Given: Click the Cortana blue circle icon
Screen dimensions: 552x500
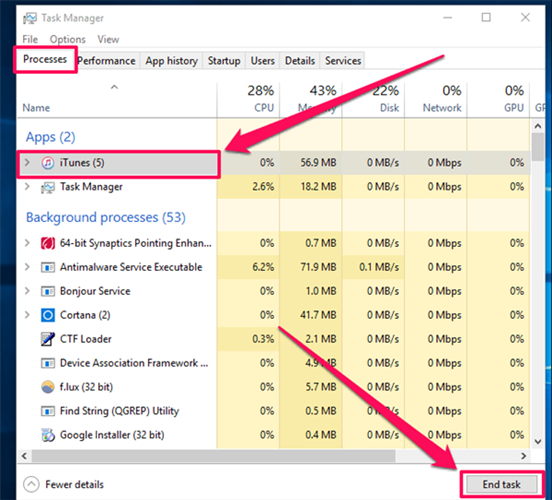Looking at the screenshot, I should pyautogui.click(x=48, y=315).
